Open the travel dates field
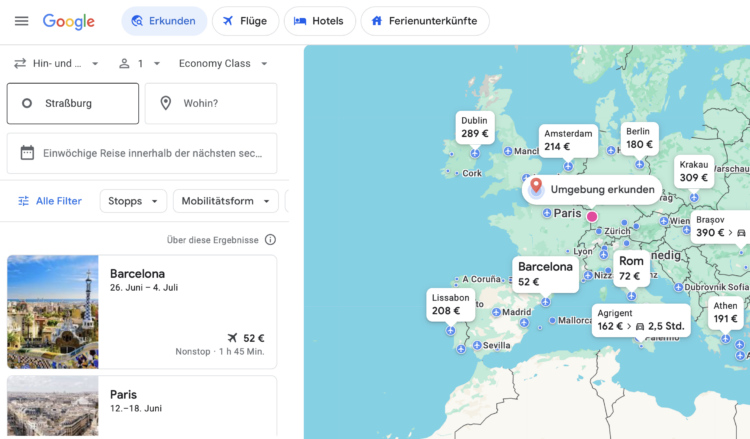The width and height of the screenshot is (750, 439). (142, 153)
